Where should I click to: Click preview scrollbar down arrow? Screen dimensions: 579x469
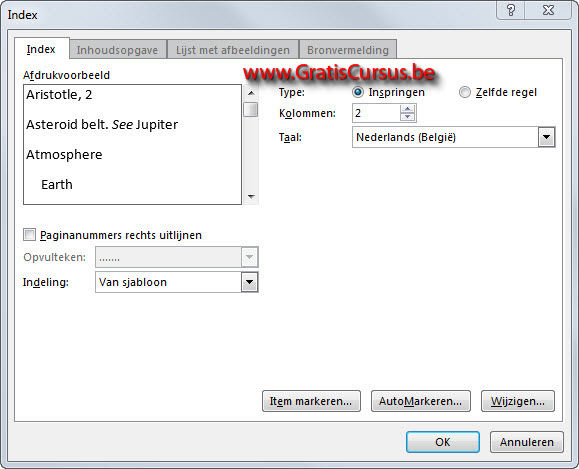click(251, 196)
